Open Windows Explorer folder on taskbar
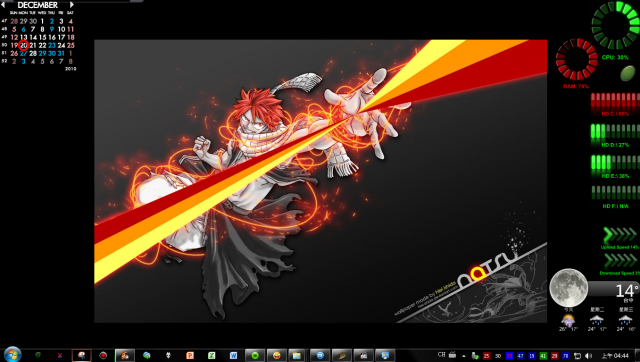 (x=297, y=355)
